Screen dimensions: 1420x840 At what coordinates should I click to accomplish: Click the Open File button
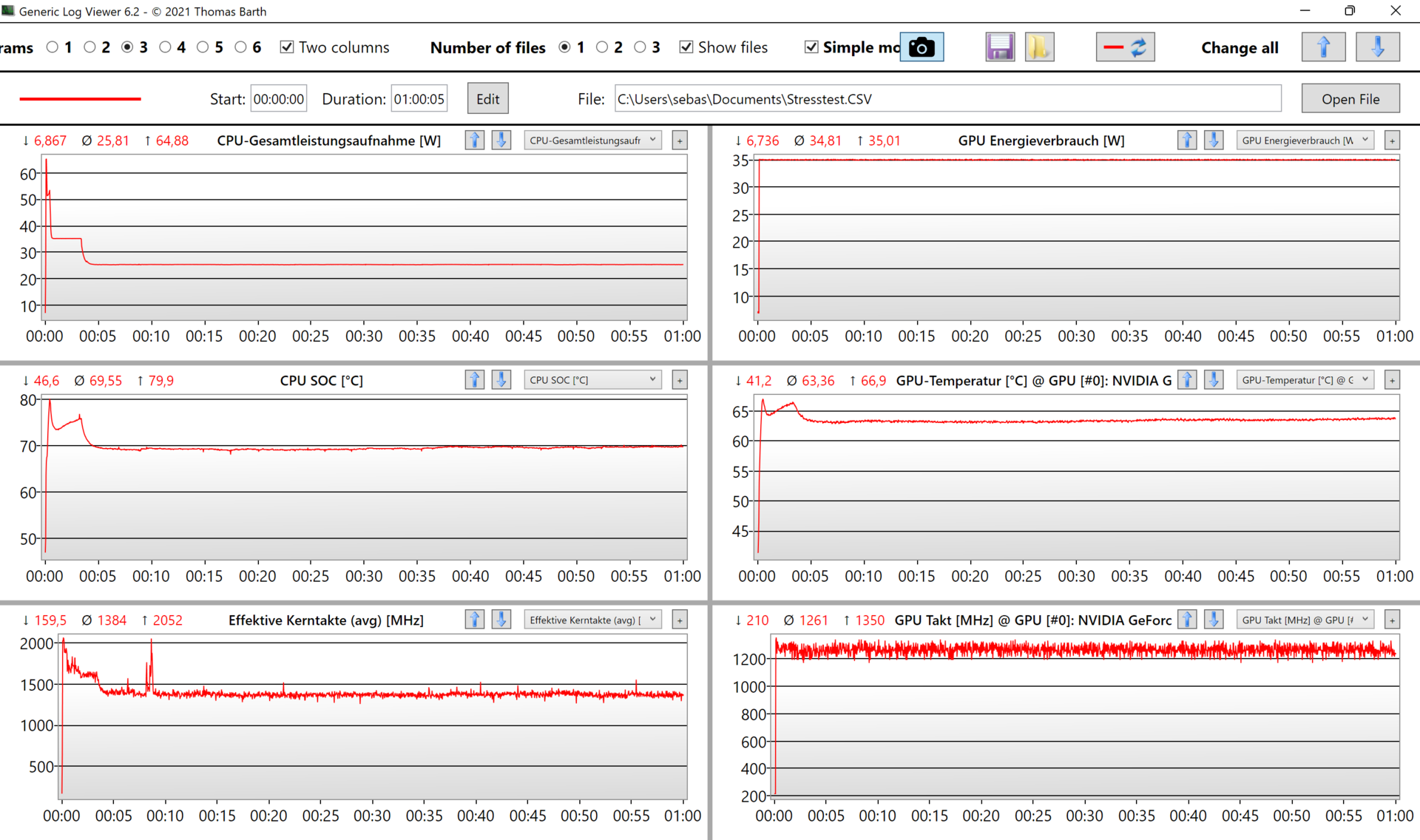pos(1350,99)
